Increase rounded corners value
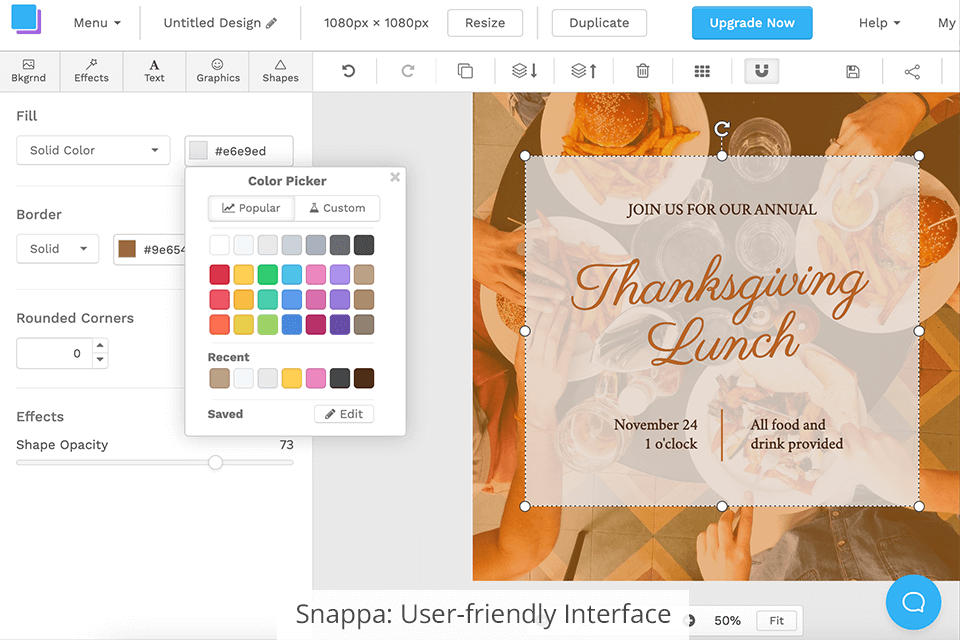 (100, 345)
